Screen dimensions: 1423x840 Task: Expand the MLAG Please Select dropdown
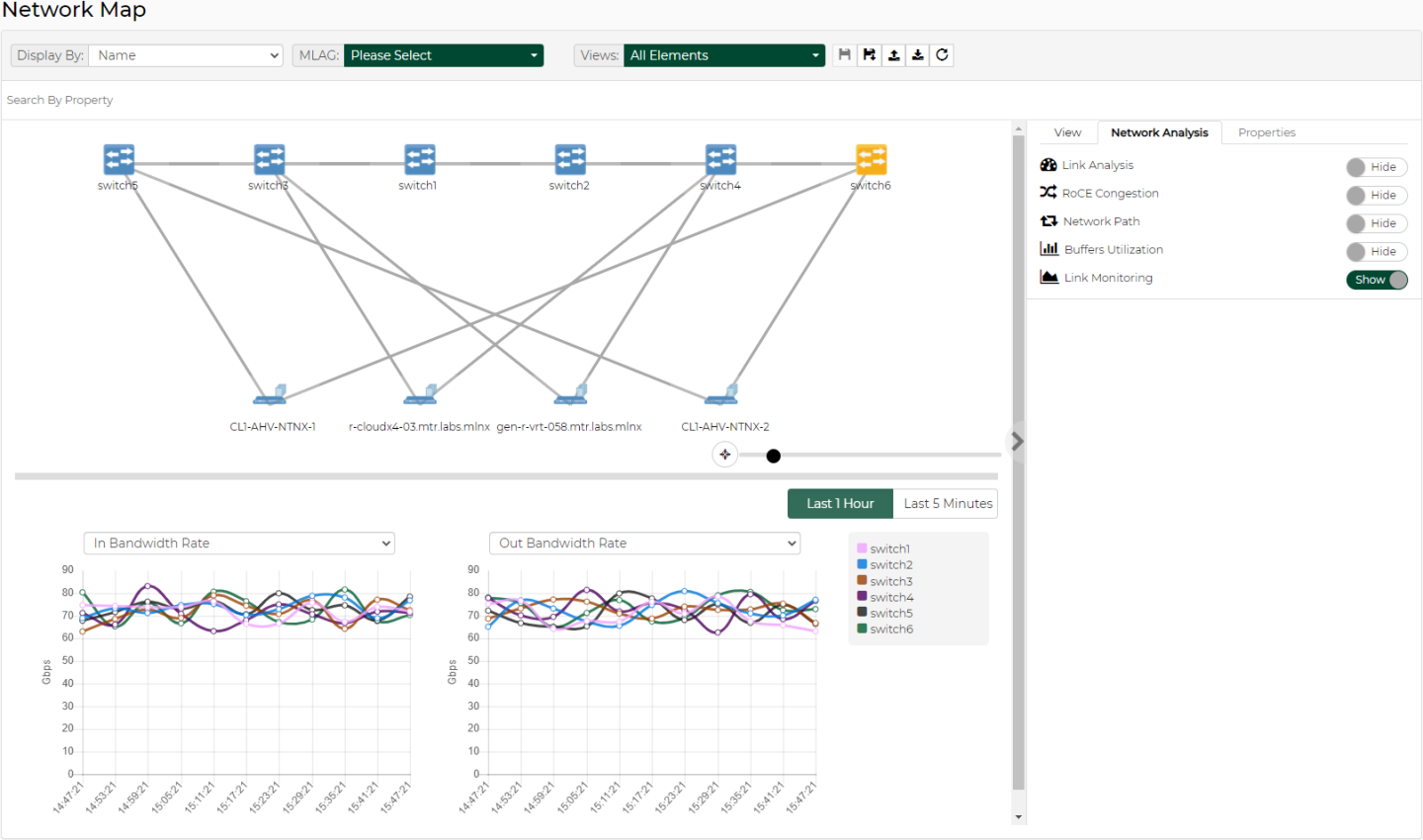pyautogui.click(x=444, y=55)
